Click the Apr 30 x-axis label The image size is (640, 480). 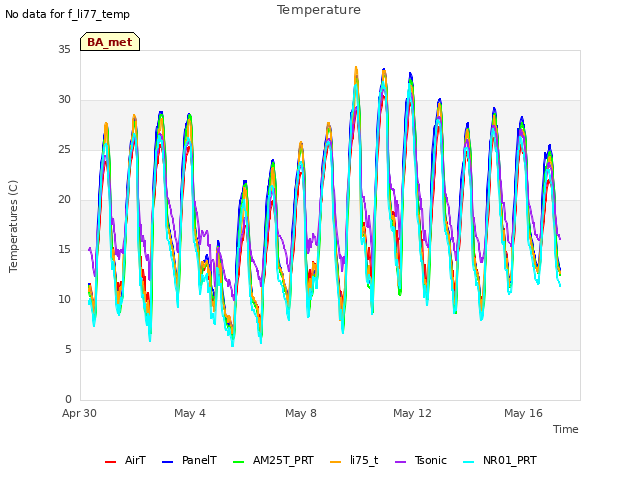click(x=79, y=413)
